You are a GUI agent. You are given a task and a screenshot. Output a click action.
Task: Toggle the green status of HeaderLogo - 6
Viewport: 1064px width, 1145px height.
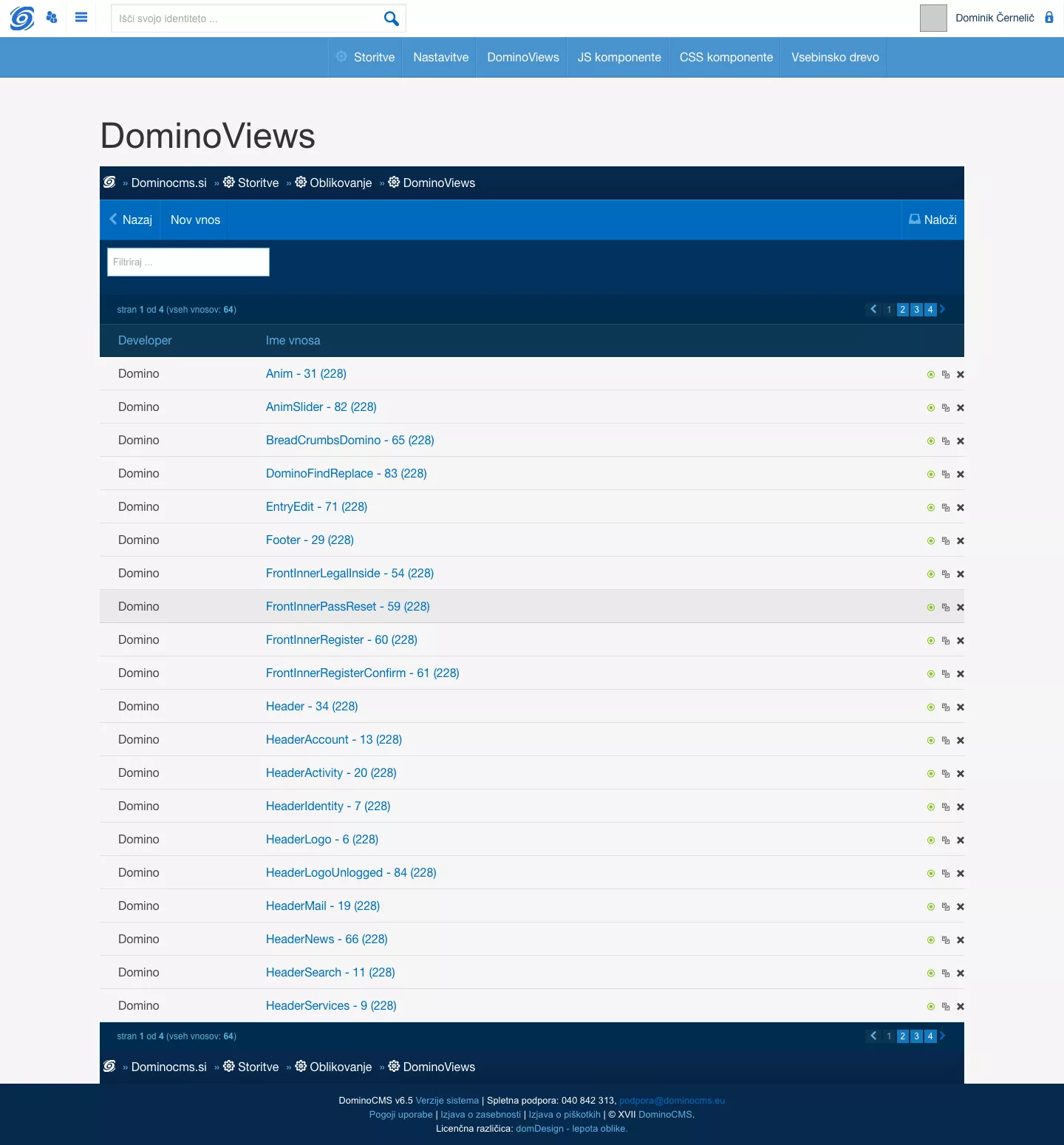[930, 840]
